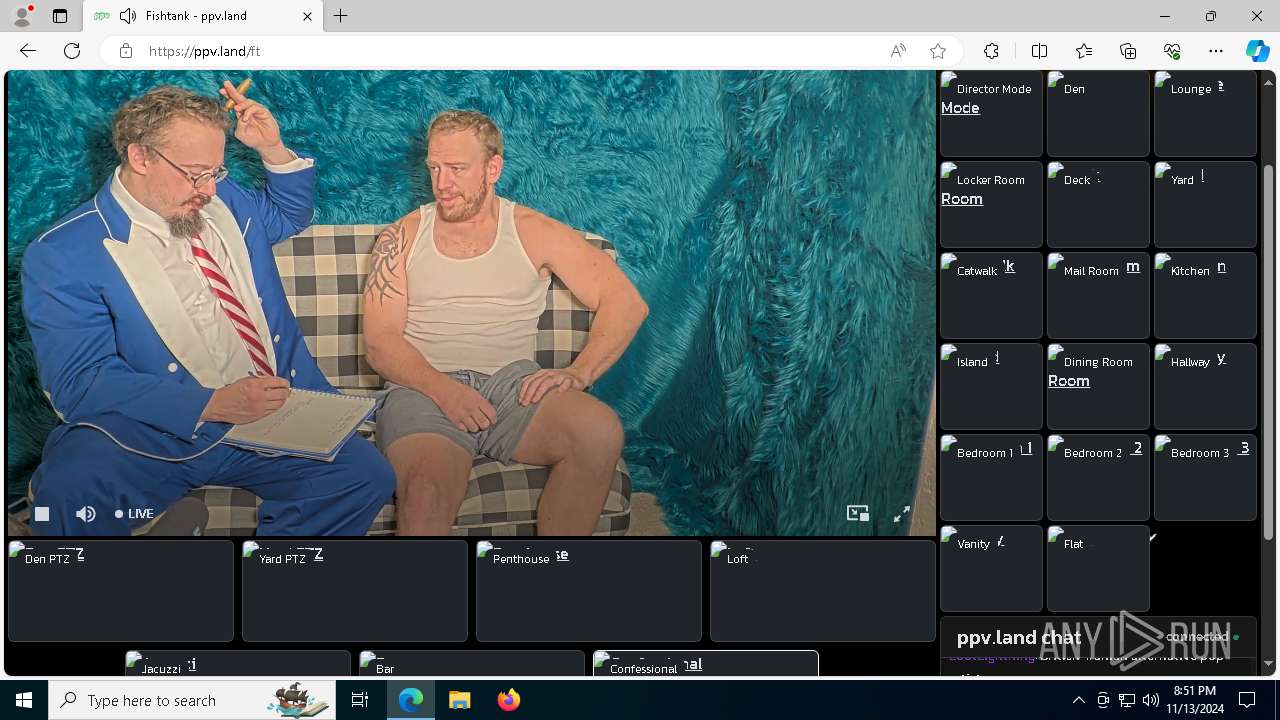Stop the live video playback
Image resolution: width=1280 pixels, height=720 pixels.
click(42, 514)
